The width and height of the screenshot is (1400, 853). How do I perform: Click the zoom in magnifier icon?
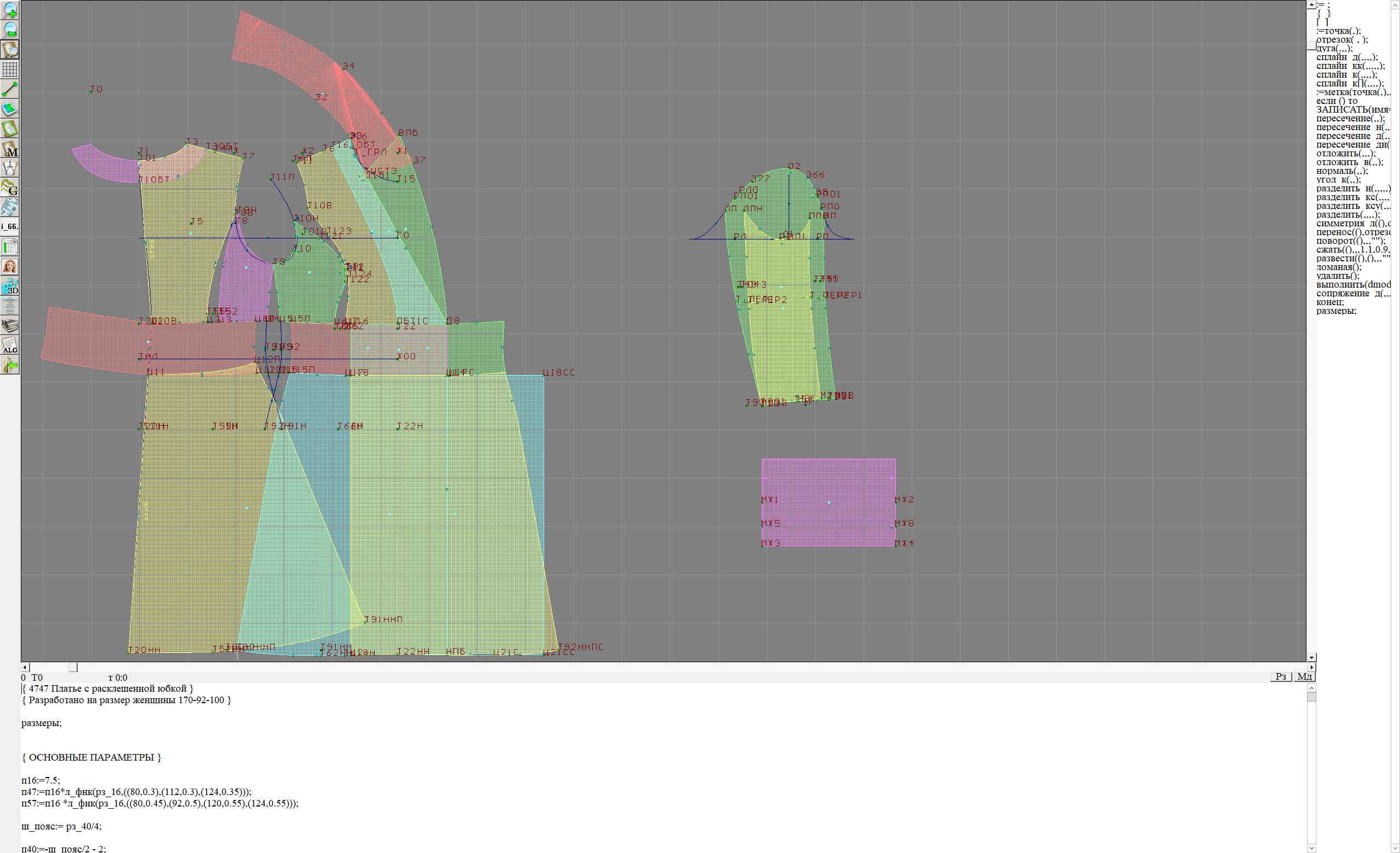point(10,10)
